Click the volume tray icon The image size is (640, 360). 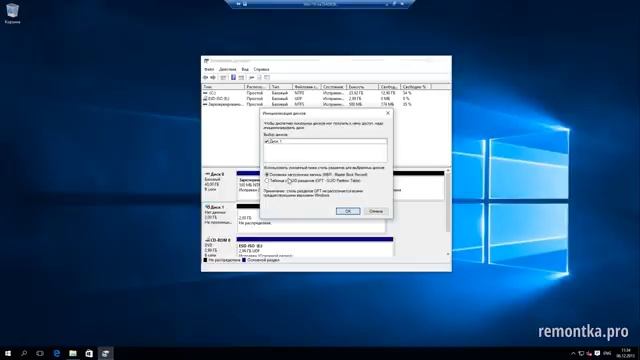589,353
